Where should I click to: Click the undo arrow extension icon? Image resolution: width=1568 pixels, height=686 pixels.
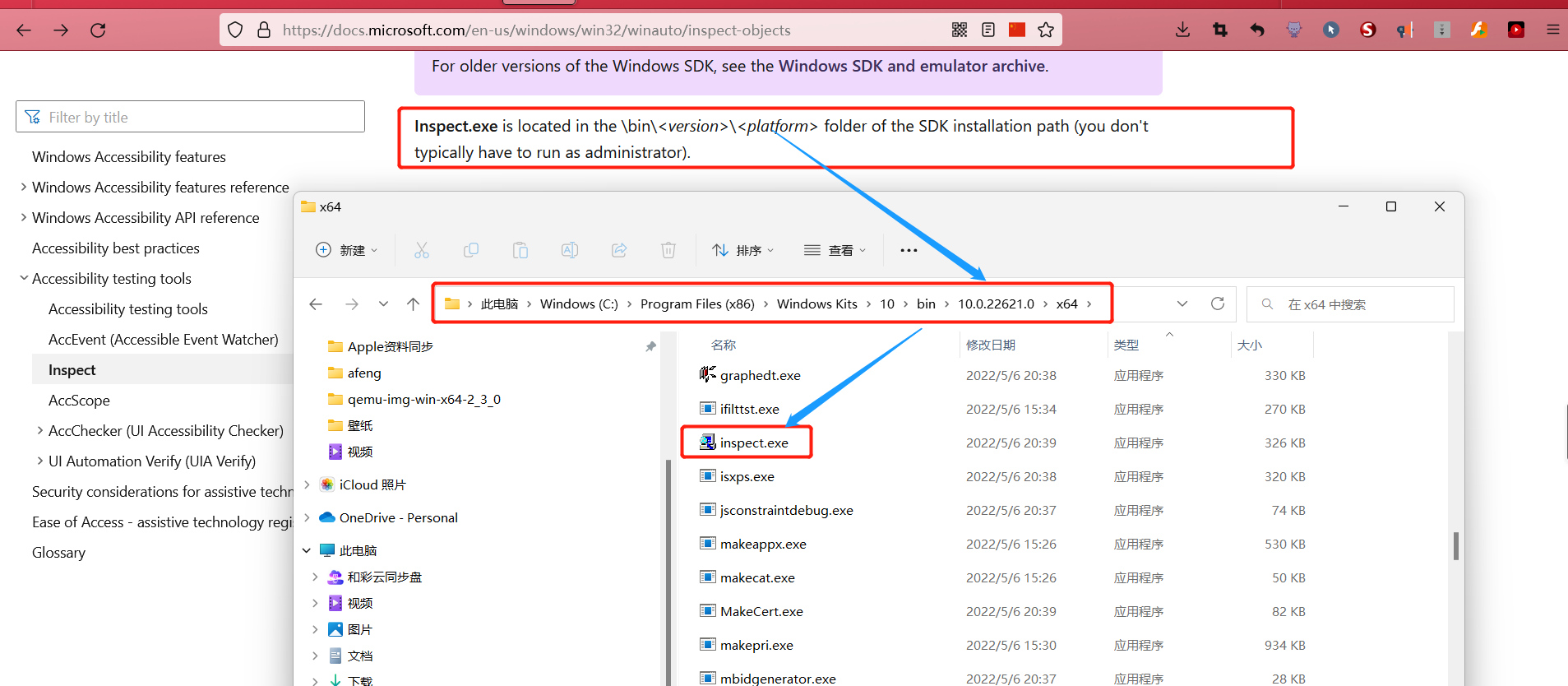(1257, 30)
